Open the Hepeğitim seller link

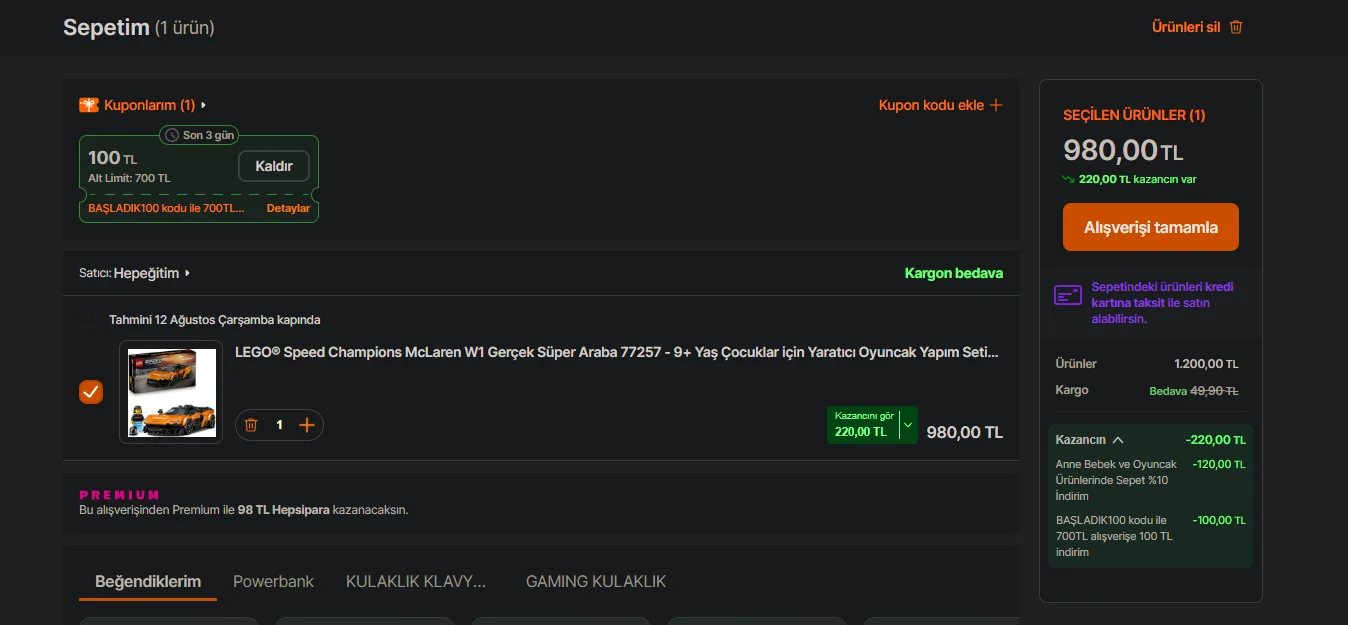click(146, 273)
